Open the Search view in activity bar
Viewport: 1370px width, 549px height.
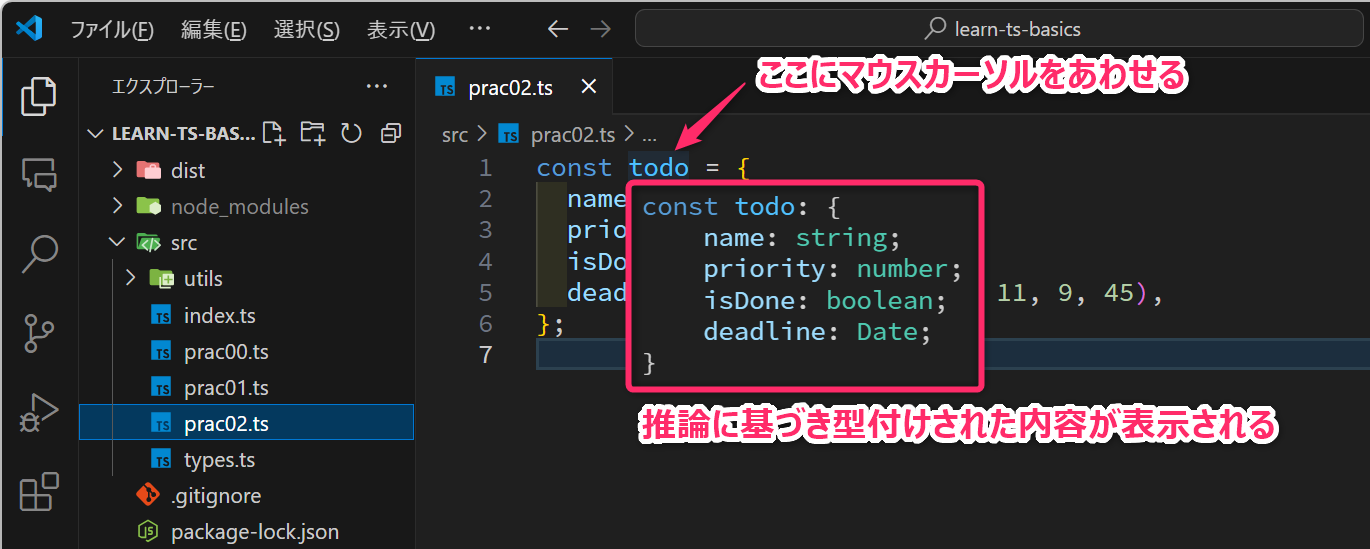(39, 254)
